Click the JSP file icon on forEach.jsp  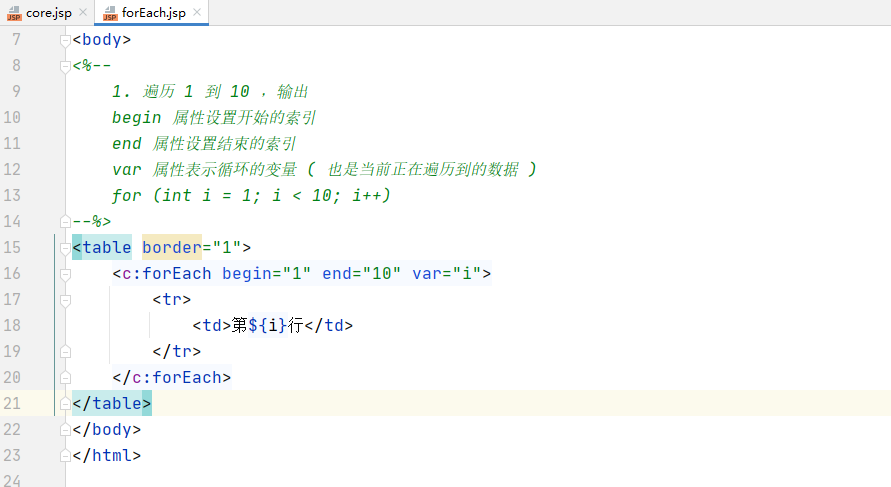click(x=110, y=13)
